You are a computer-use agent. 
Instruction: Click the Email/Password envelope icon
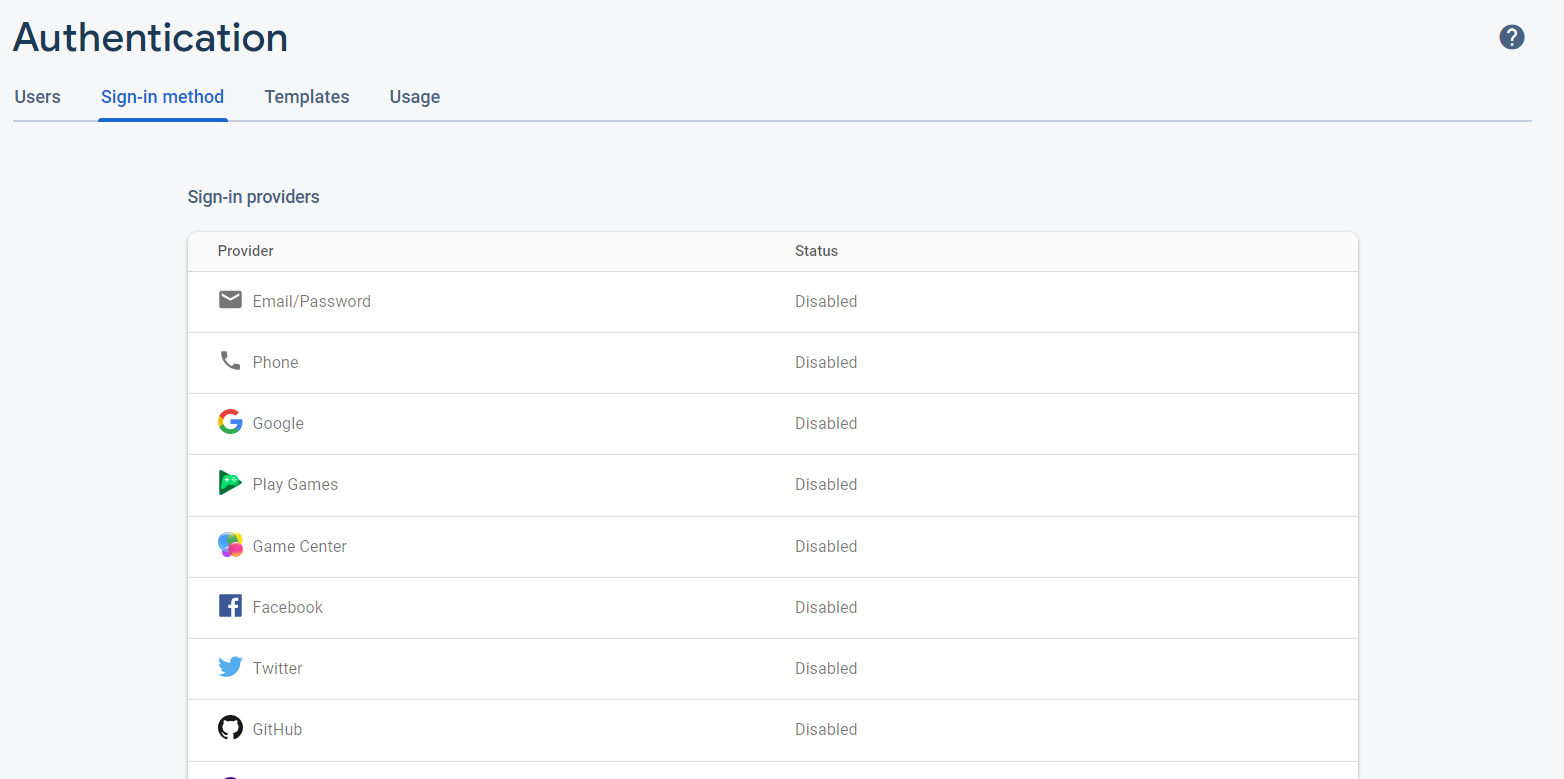click(x=230, y=299)
